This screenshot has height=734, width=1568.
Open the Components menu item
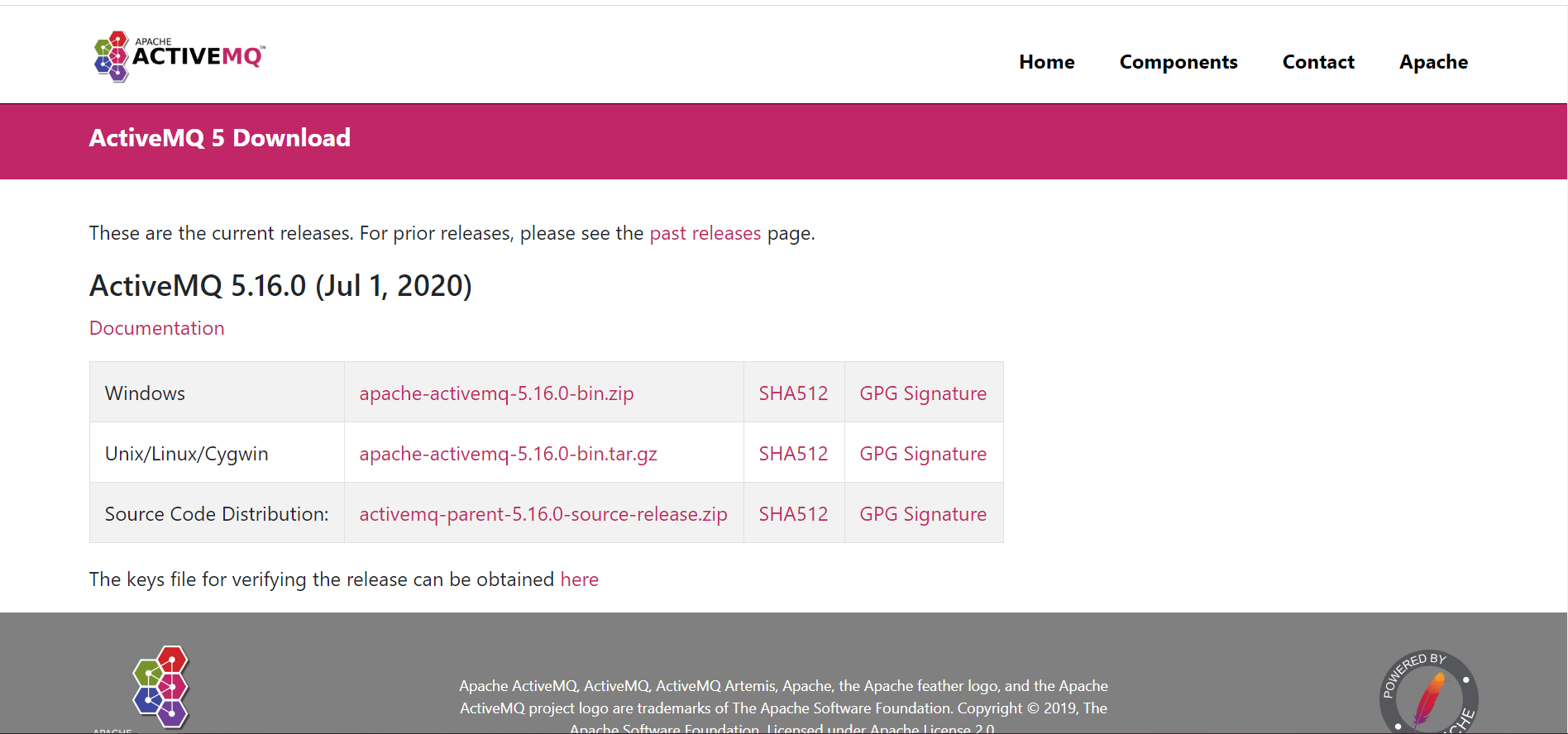tap(1178, 62)
